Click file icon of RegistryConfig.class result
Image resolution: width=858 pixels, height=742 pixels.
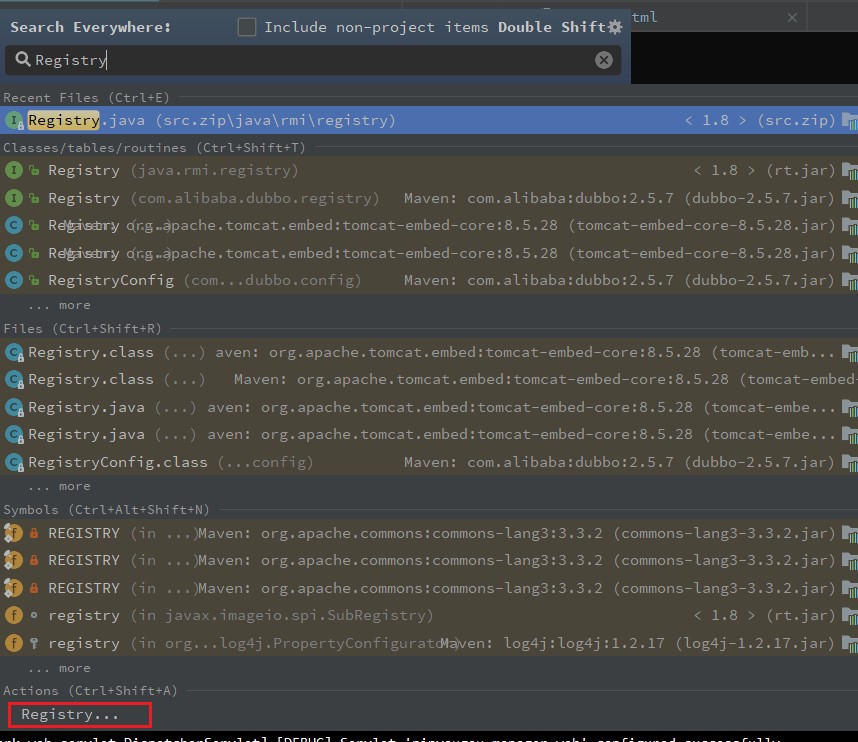point(14,462)
